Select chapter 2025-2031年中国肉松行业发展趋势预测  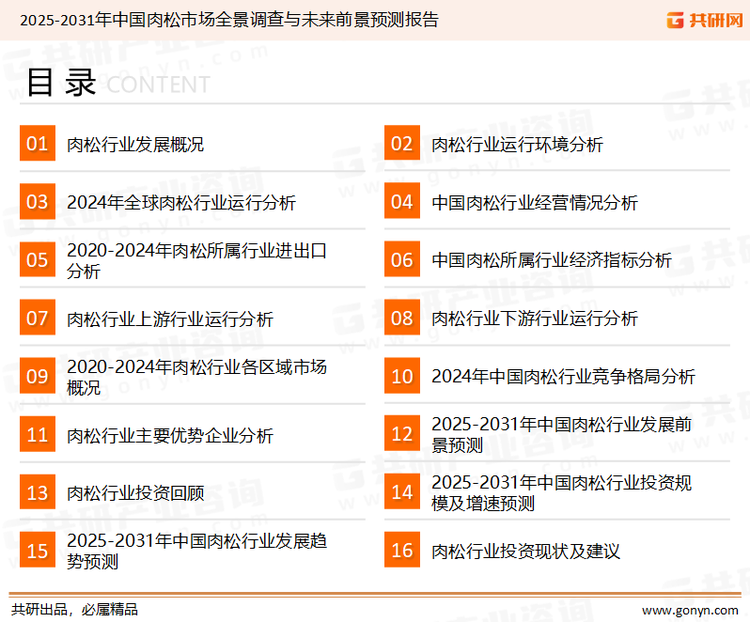coord(197,551)
